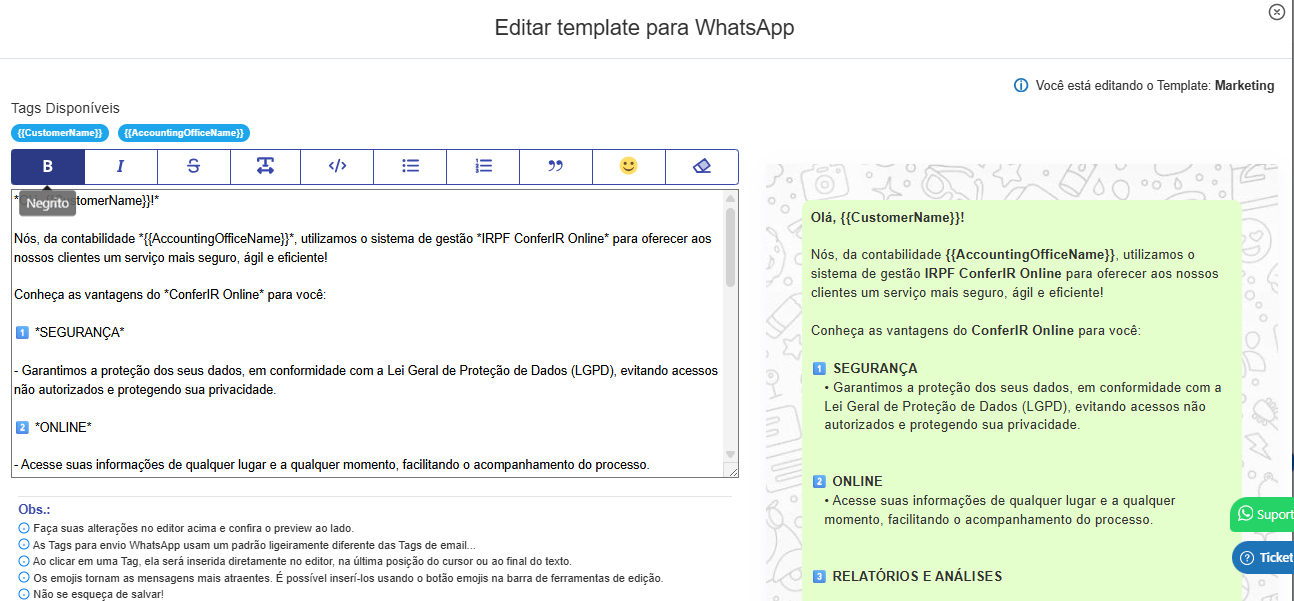This screenshot has height=601, width=1294.
Task: Insert the {{AccountingOfficeName}} tag
Action: point(184,132)
